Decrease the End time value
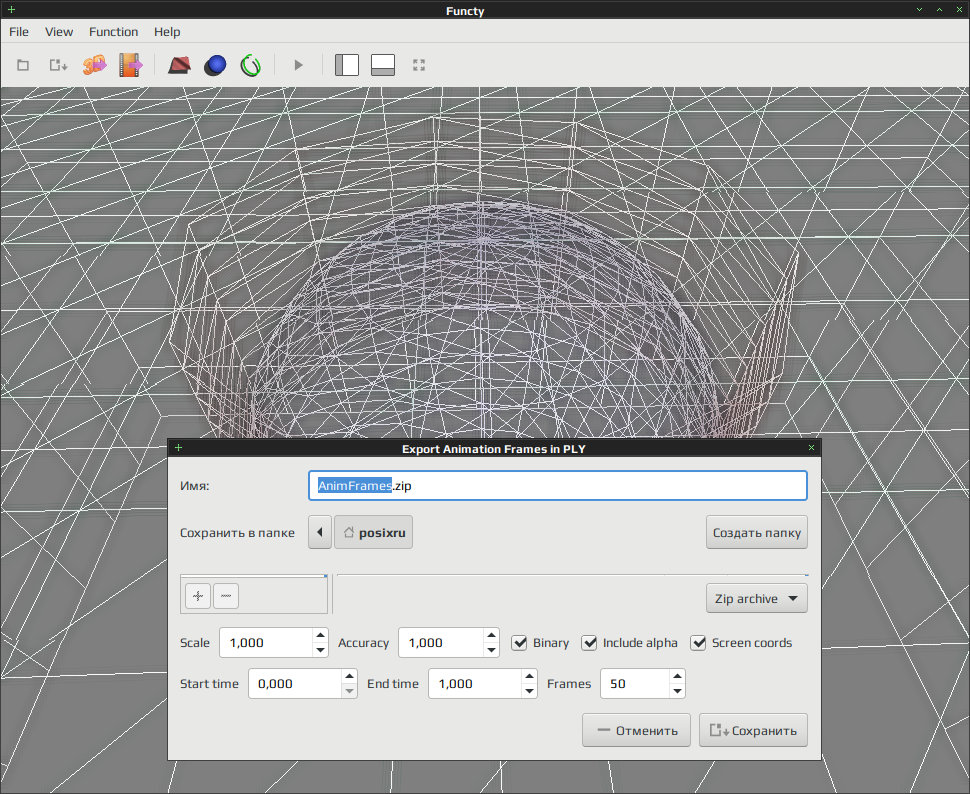 (x=529, y=691)
